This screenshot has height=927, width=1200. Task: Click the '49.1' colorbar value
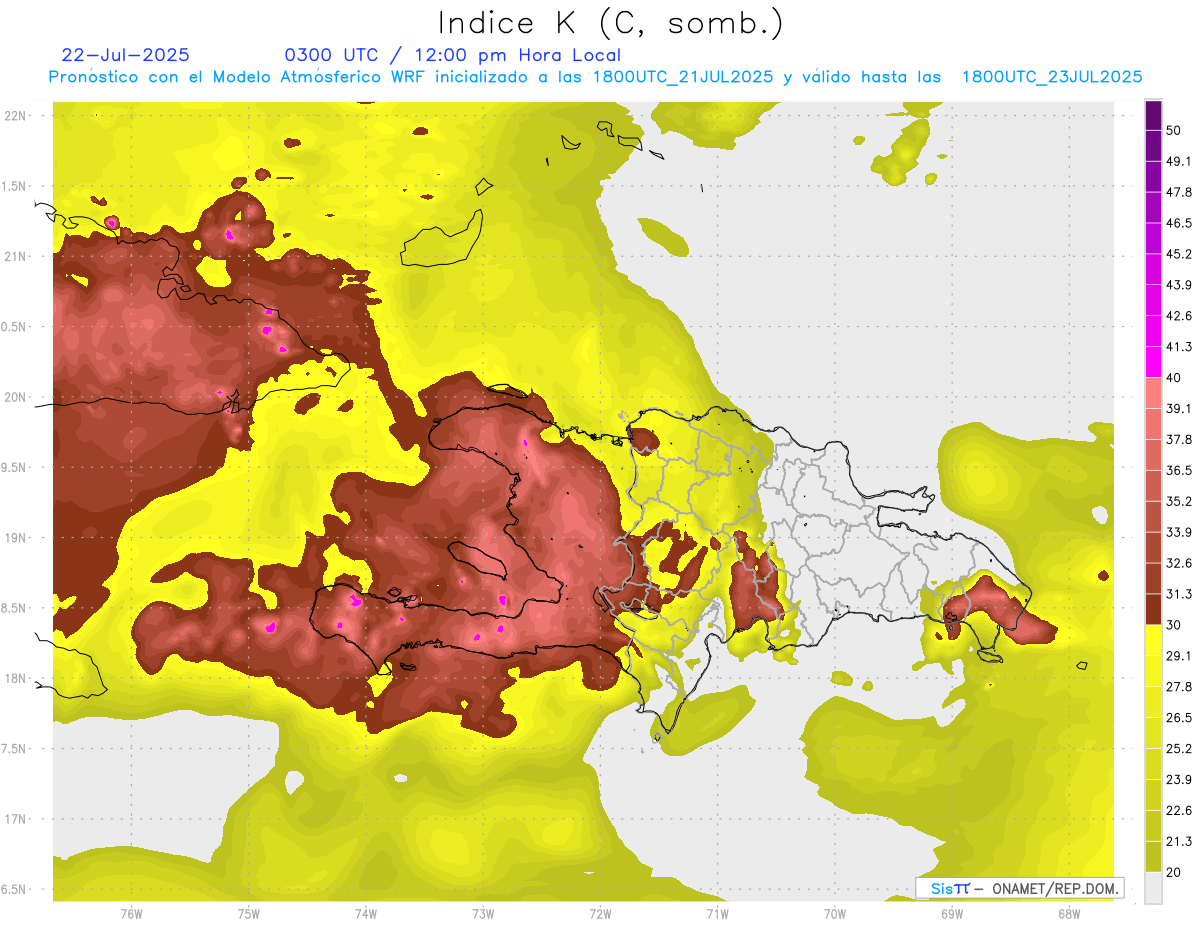pyautogui.click(x=1179, y=162)
